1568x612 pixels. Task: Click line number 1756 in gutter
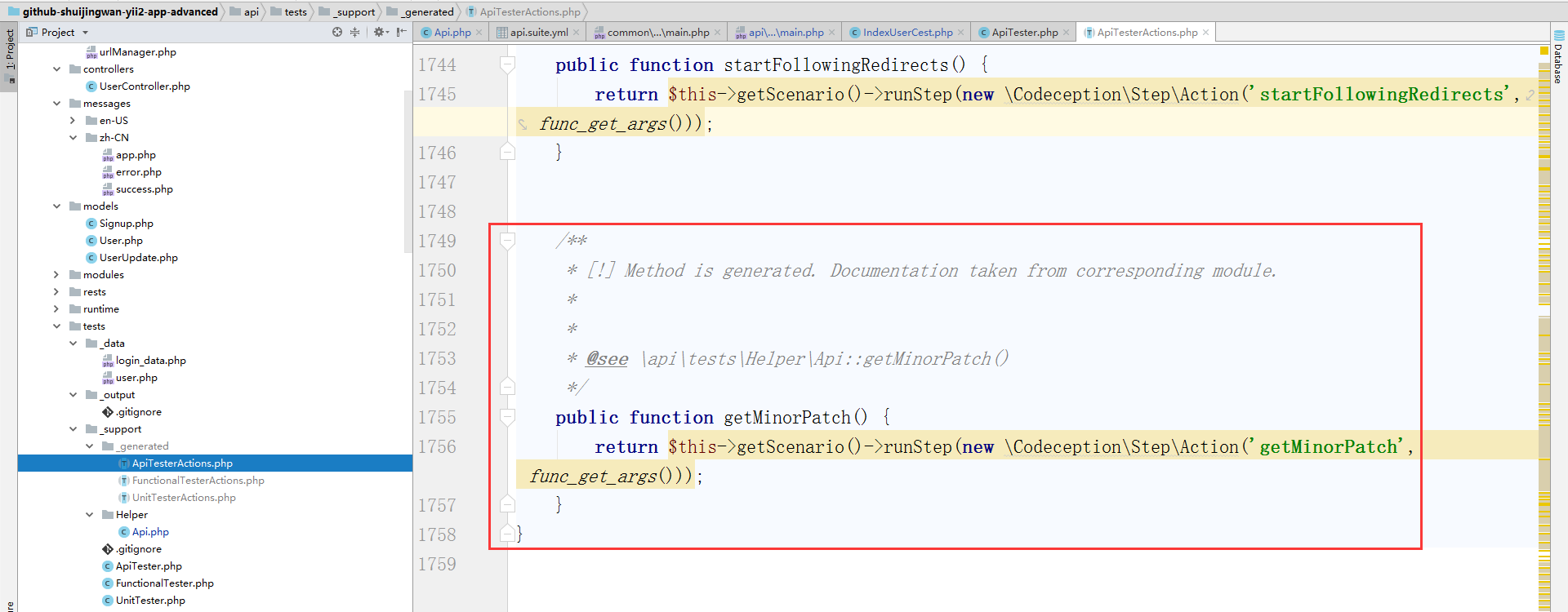click(x=438, y=447)
